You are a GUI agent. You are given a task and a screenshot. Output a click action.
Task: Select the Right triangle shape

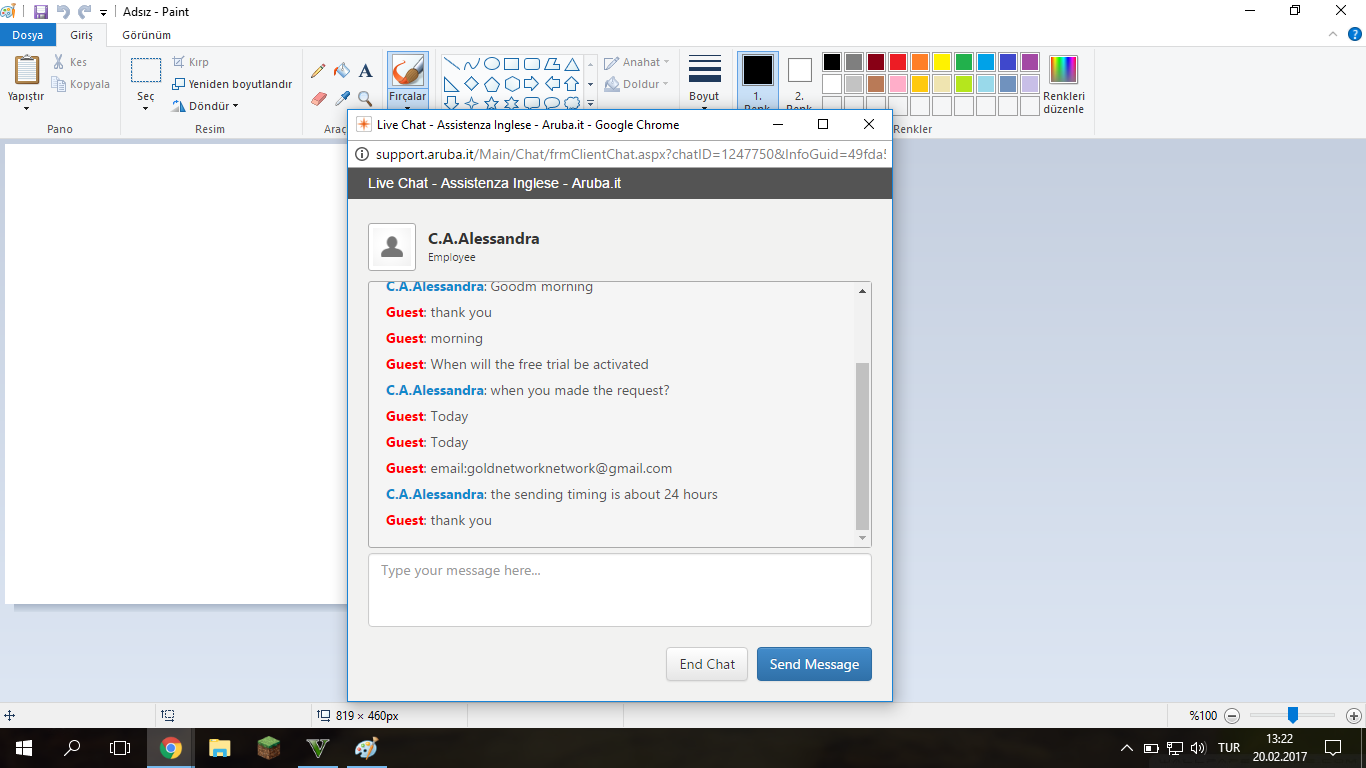(452, 84)
